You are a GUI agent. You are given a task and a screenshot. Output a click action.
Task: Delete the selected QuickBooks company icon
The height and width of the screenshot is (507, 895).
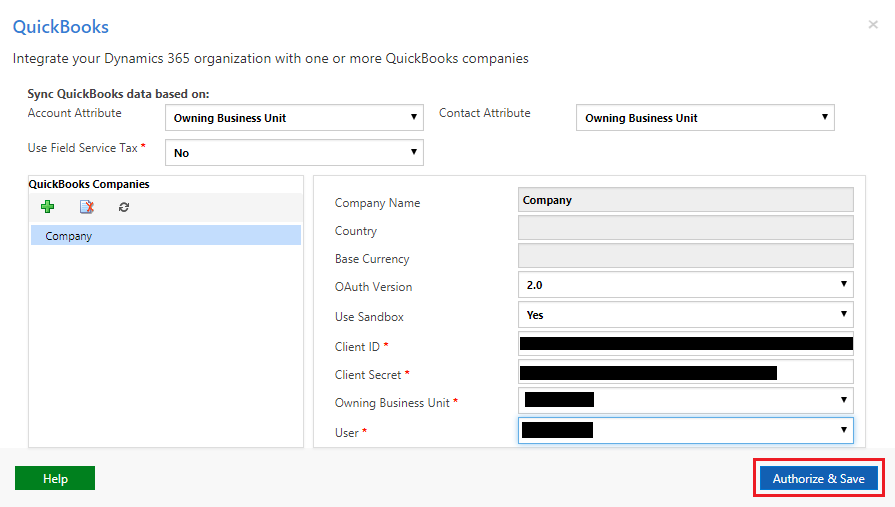pos(87,207)
